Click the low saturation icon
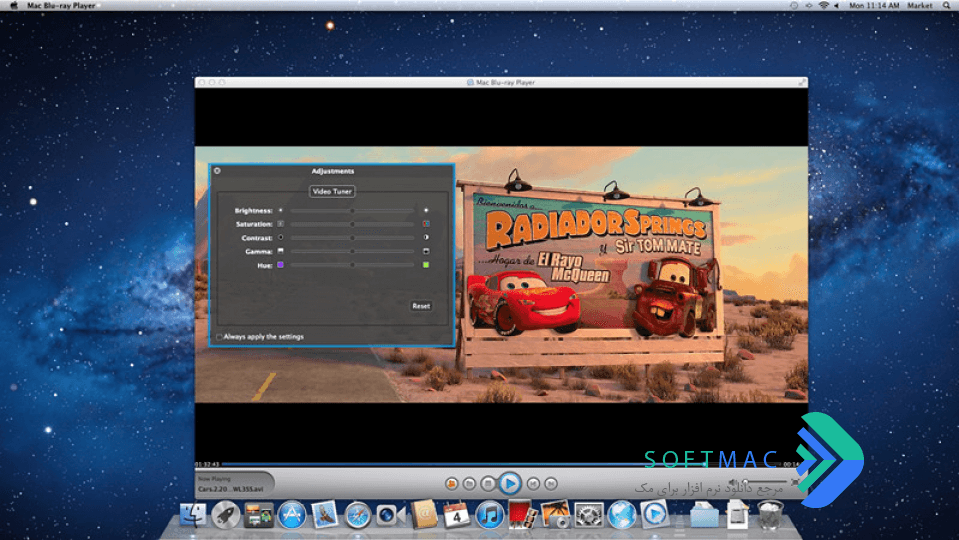The image size is (959, 540). click(281, 224)
